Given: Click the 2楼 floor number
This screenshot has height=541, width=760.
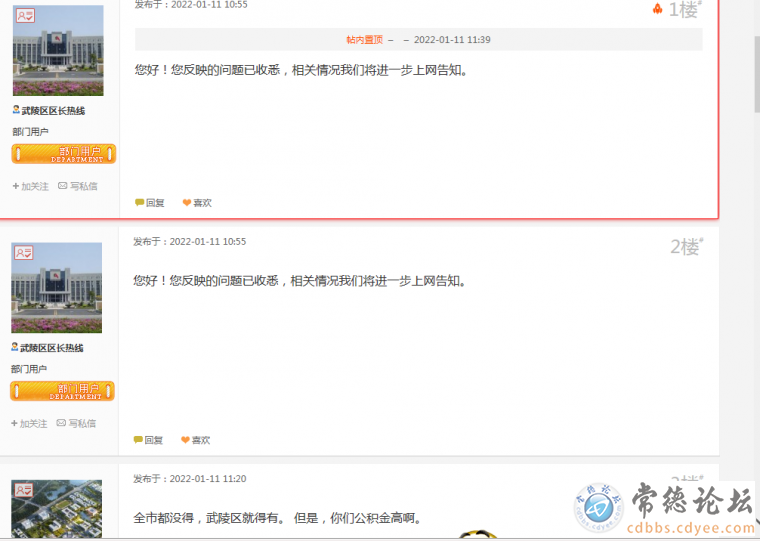Looking at the screenshot, I should [x=686, y=247].
